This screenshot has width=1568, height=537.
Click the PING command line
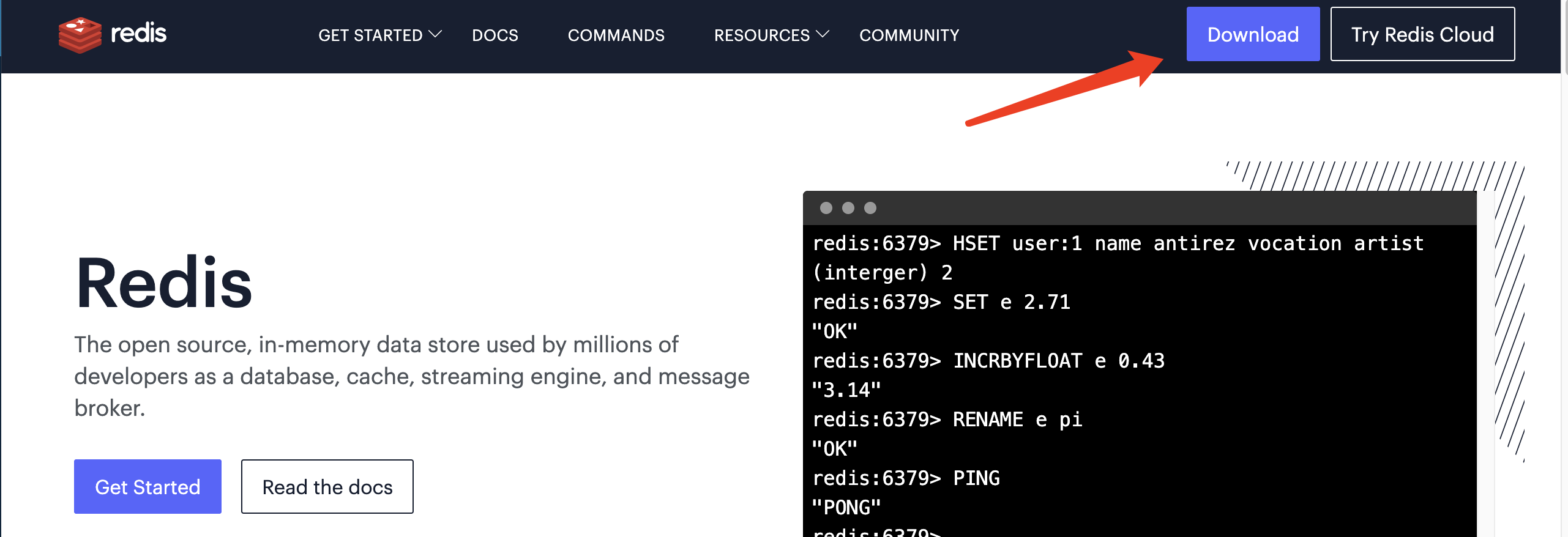tap(906, 478)
